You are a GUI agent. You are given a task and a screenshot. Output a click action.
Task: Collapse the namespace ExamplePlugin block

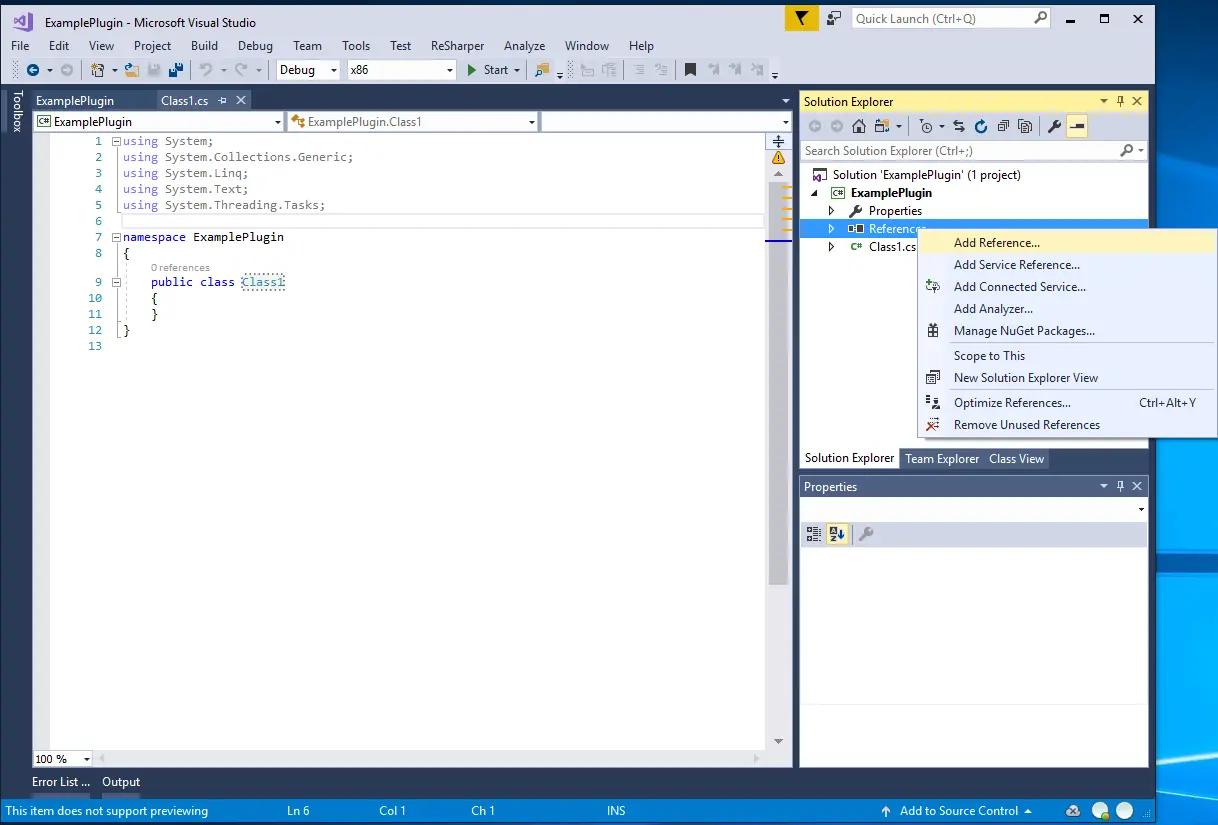click(x=116, y=237)
